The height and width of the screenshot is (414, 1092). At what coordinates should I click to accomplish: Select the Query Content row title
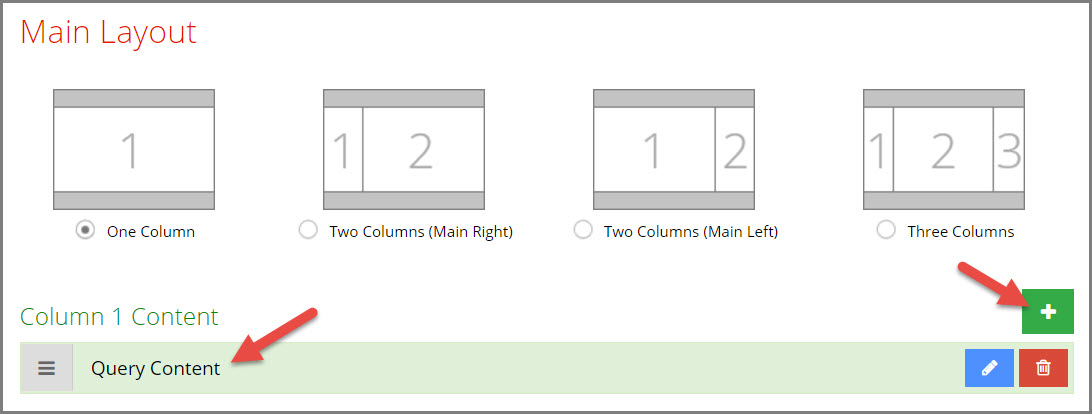pyautogui.click(x=155, y=369)
